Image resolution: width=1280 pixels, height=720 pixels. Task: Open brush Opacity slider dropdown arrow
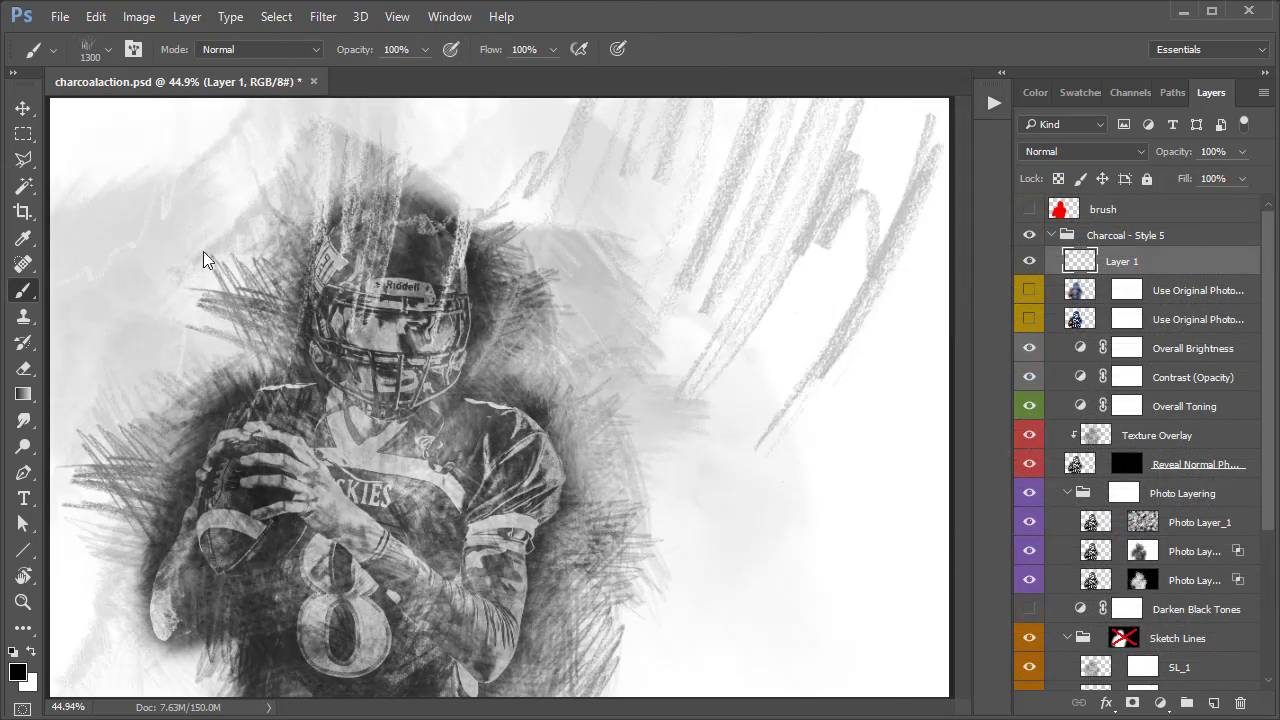point(425,50)
